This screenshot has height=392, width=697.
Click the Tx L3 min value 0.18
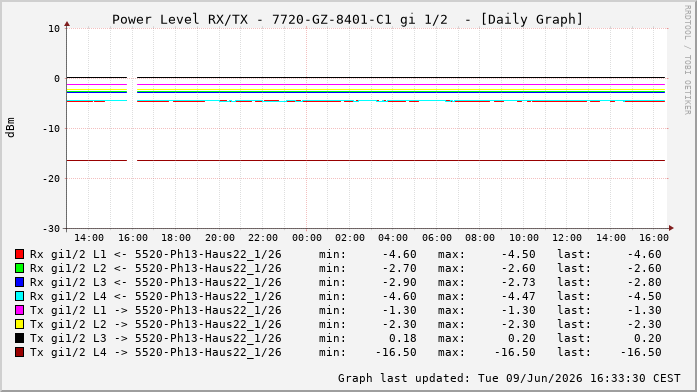[403, 338]
